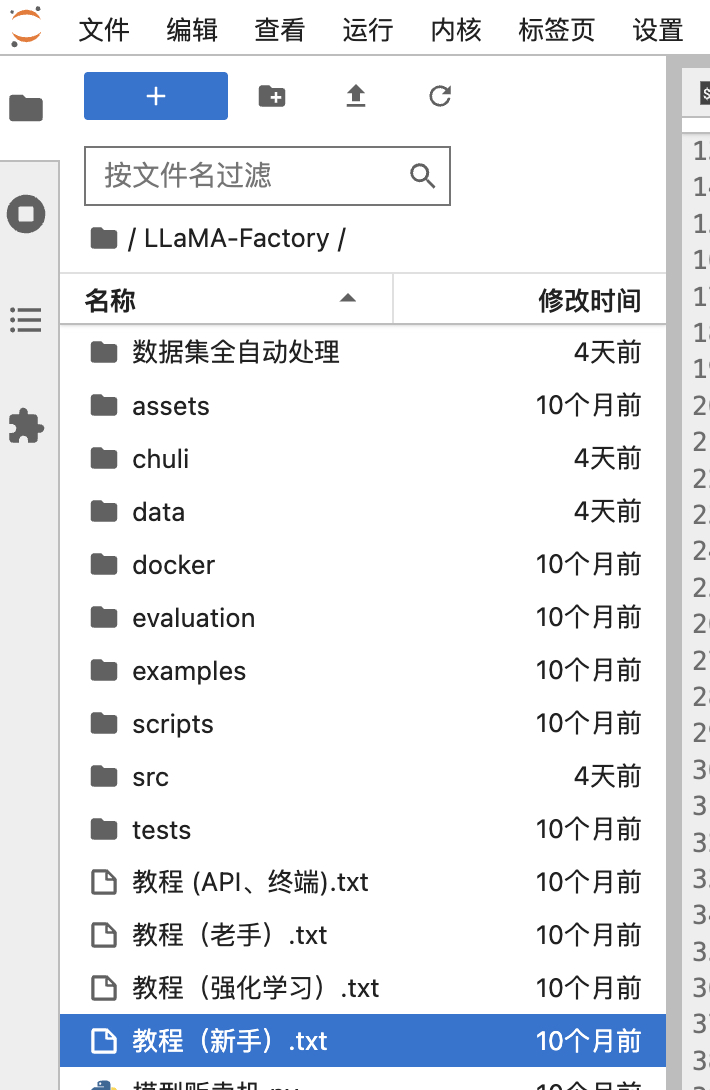The image size is (710, 1090).
Task: Refresh the file list
Action: click(440, 96)
